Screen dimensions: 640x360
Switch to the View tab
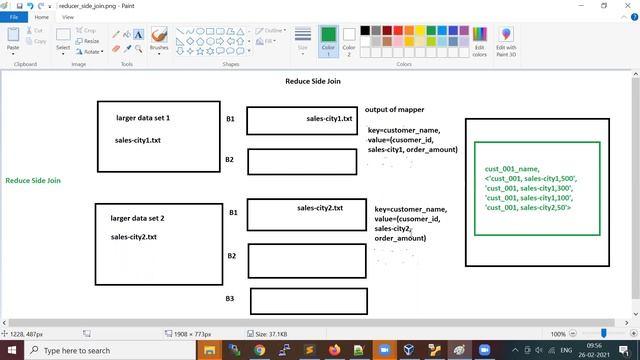[x=68, y=17]
